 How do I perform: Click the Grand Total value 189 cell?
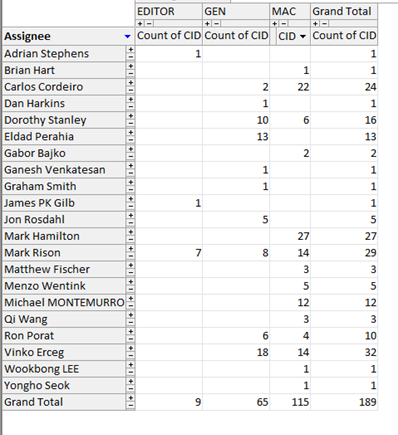point(344,402)
